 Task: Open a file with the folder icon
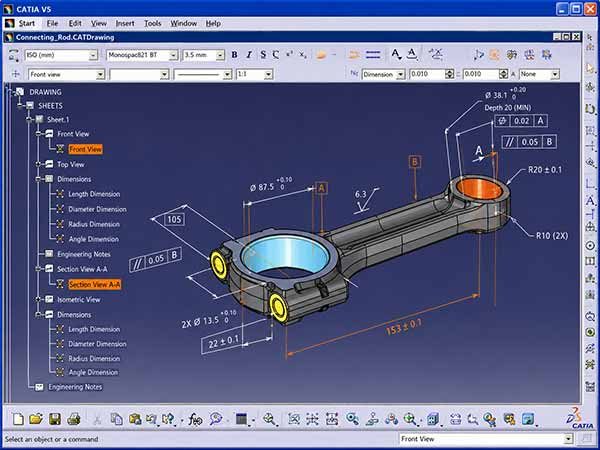tap(36, 419)
